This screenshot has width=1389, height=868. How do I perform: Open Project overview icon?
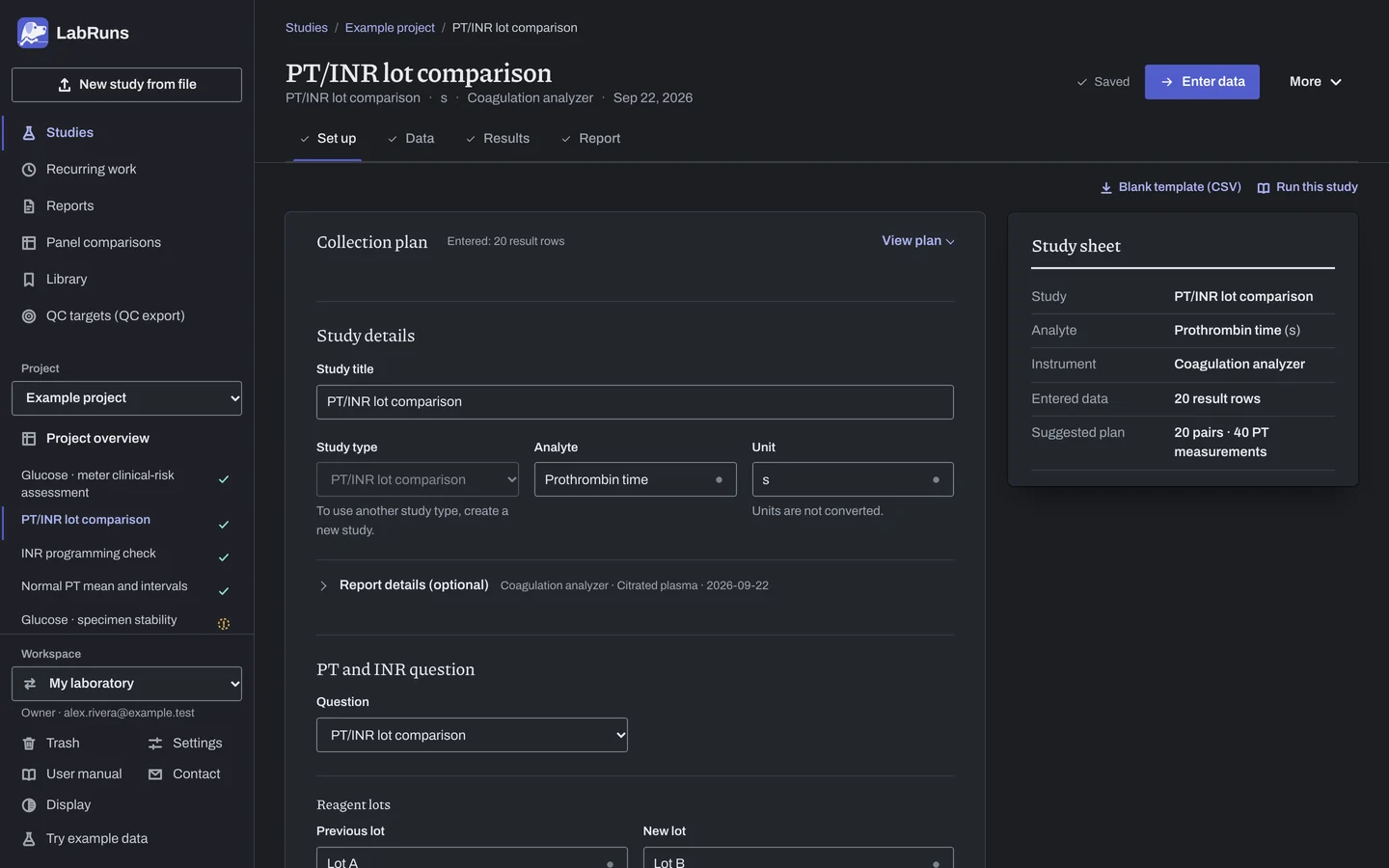[x=29, y=439]
